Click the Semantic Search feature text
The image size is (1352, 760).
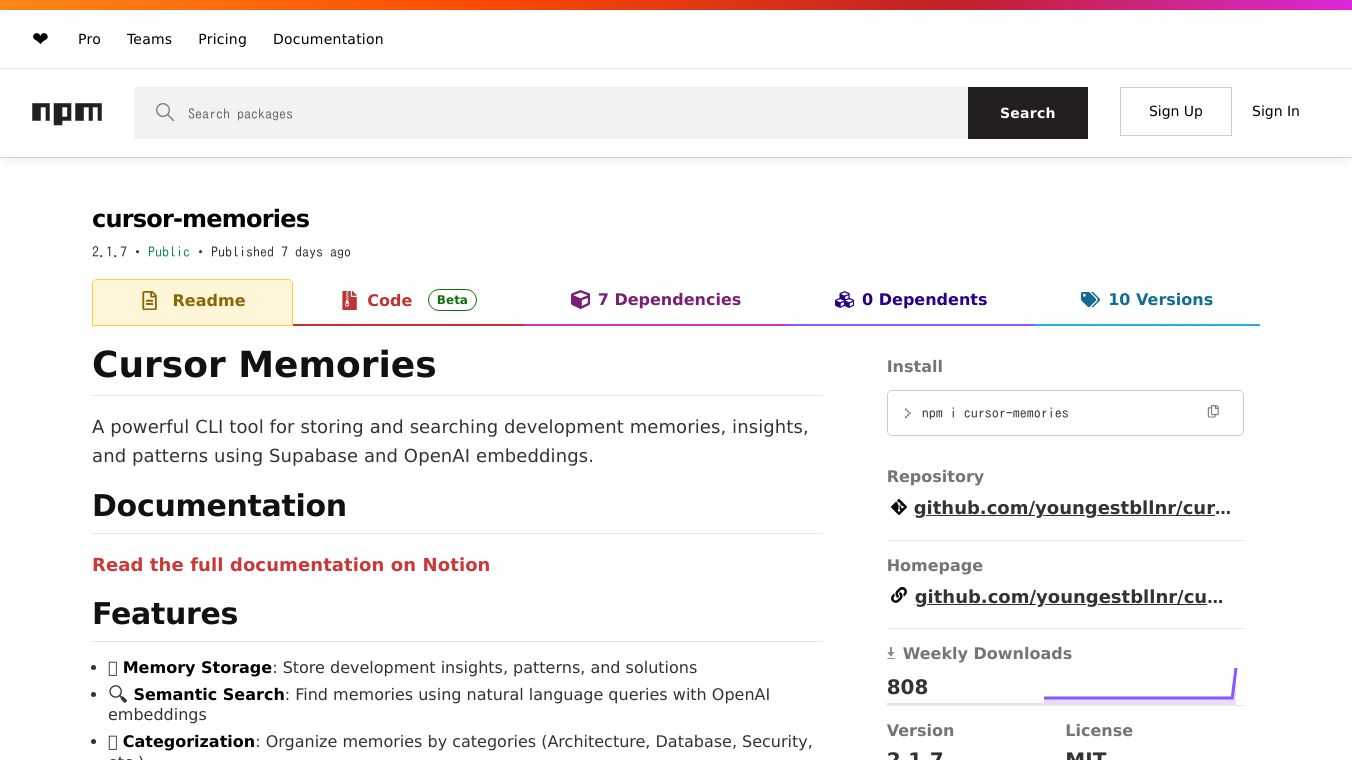(209, 694)
